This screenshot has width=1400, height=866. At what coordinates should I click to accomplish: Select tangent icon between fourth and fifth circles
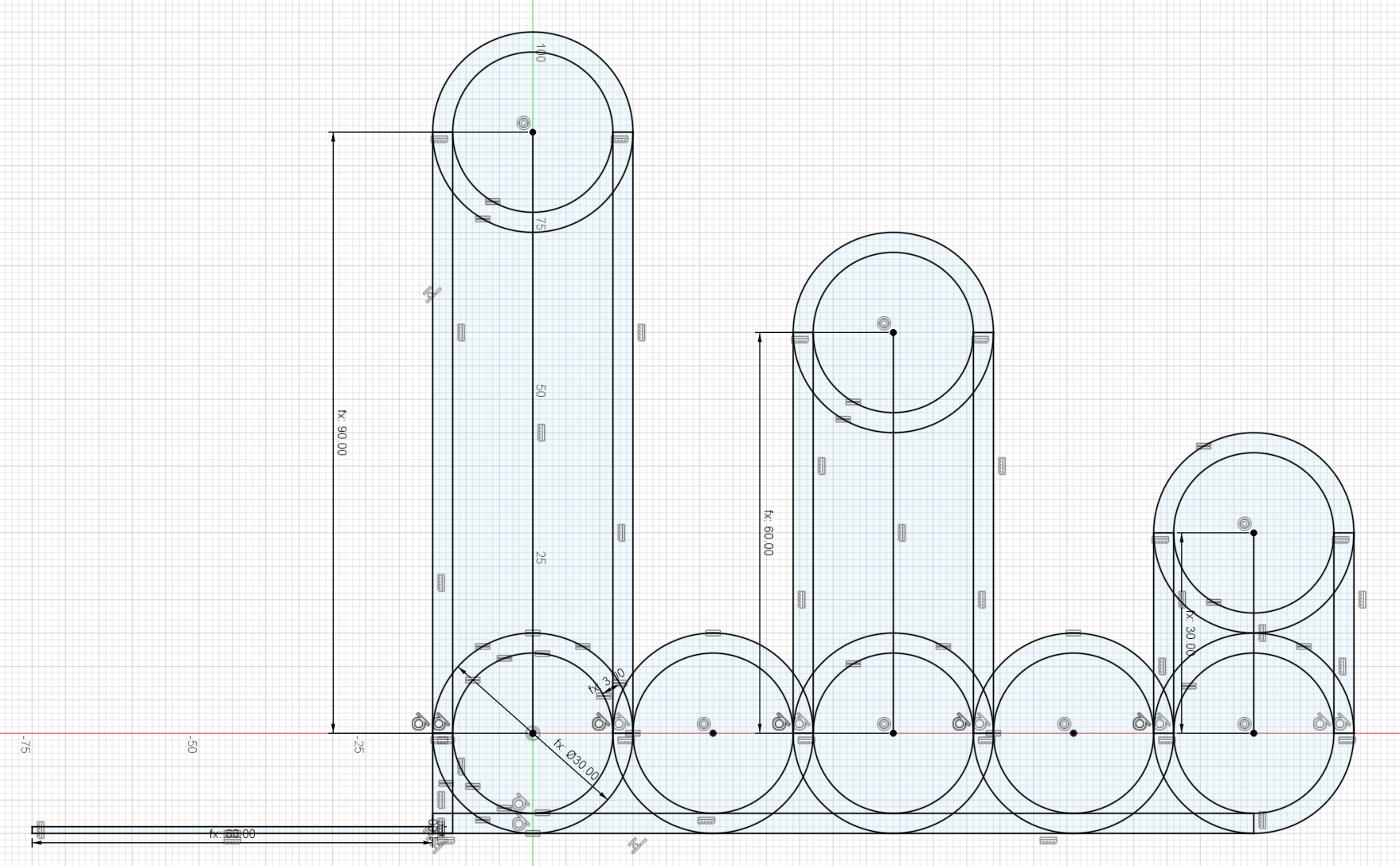point(1141,723)
